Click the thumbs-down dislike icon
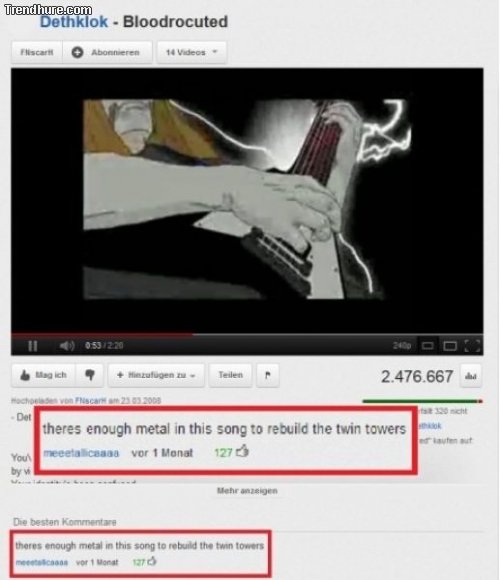This screenshot has width=500, height=580. point(90,375)
